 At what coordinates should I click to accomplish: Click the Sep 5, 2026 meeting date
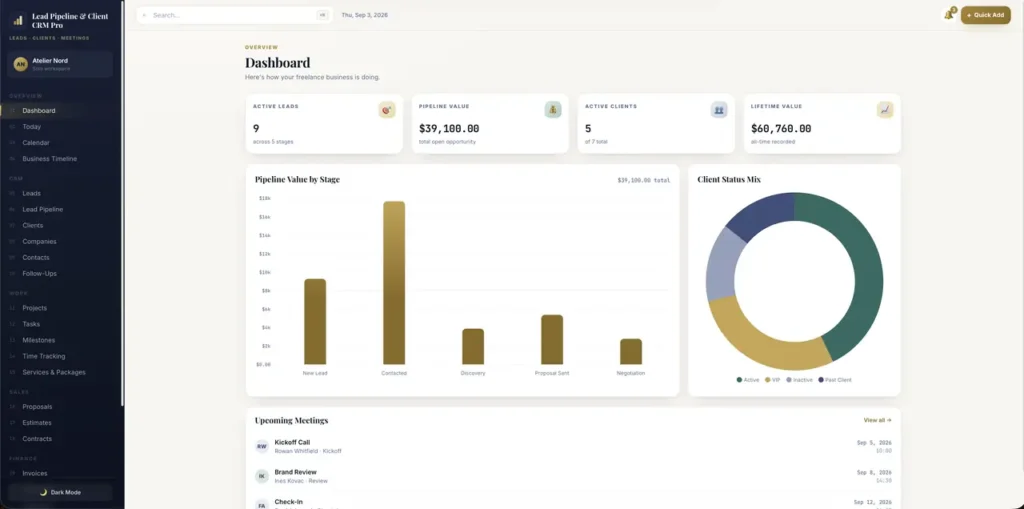point(874,442)
